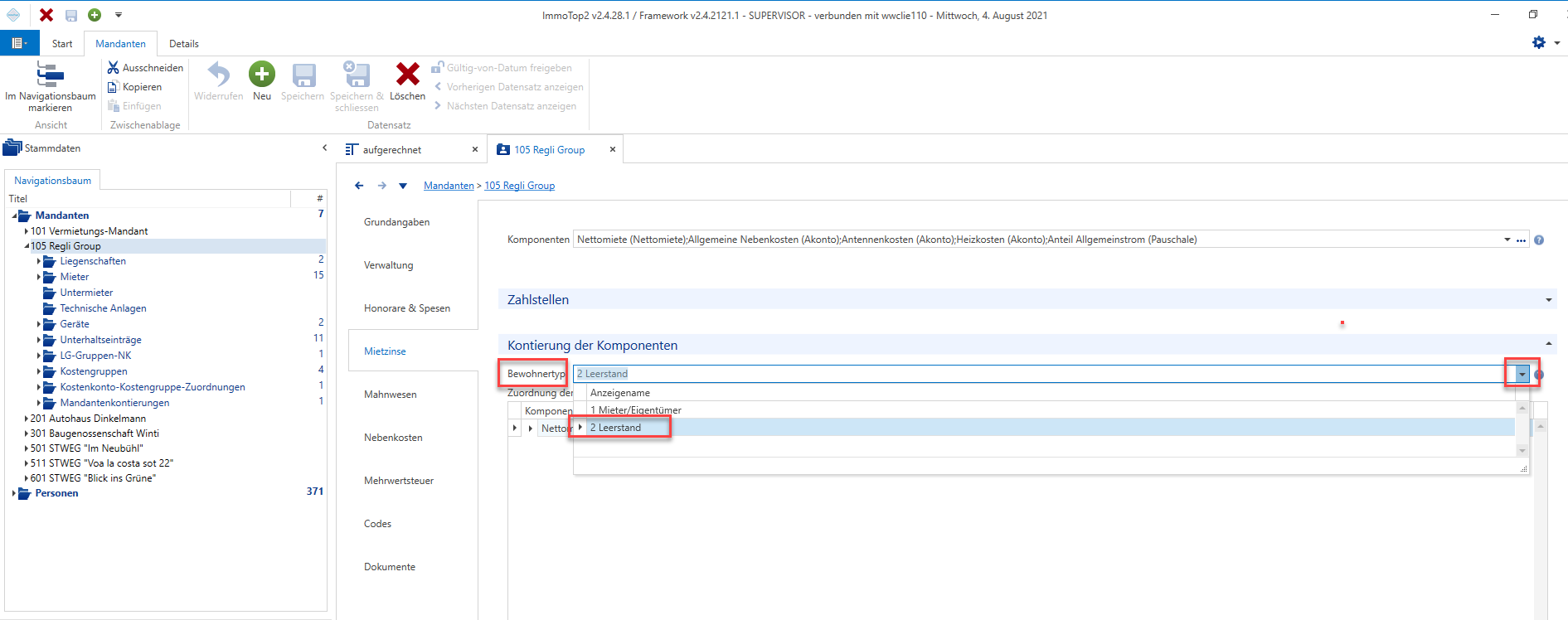Expand the Zahlstellen section
The image size is (1568, 620).
tap(1548, 300)
